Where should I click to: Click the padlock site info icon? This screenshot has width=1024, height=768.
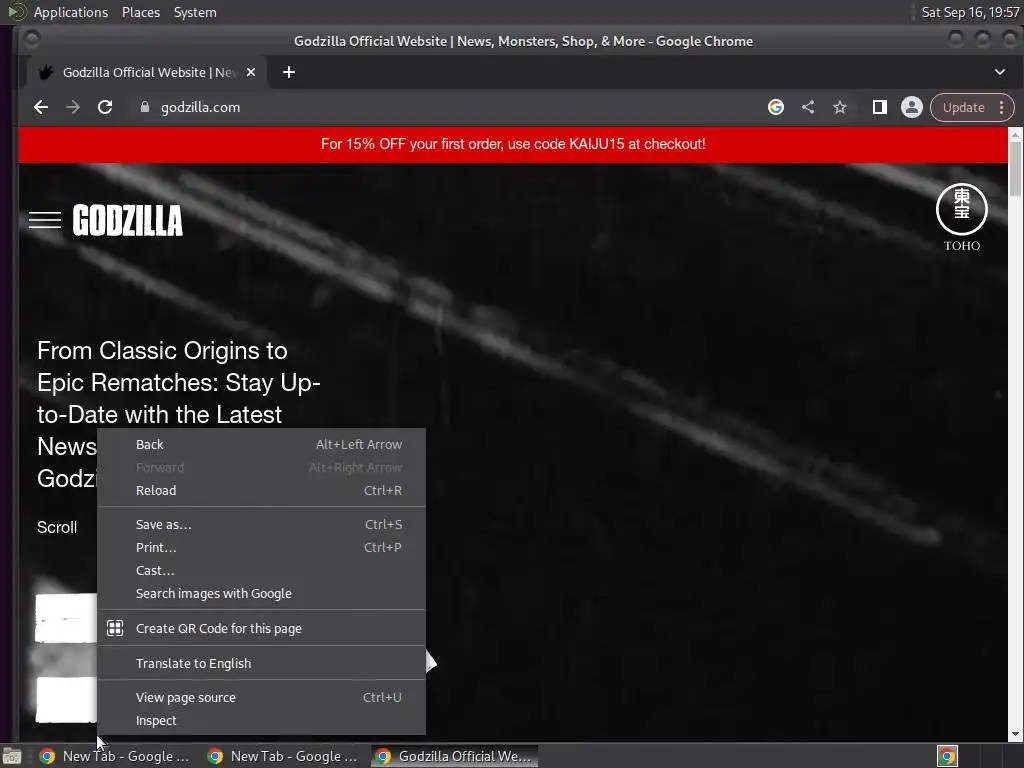(x=145, y=107)
